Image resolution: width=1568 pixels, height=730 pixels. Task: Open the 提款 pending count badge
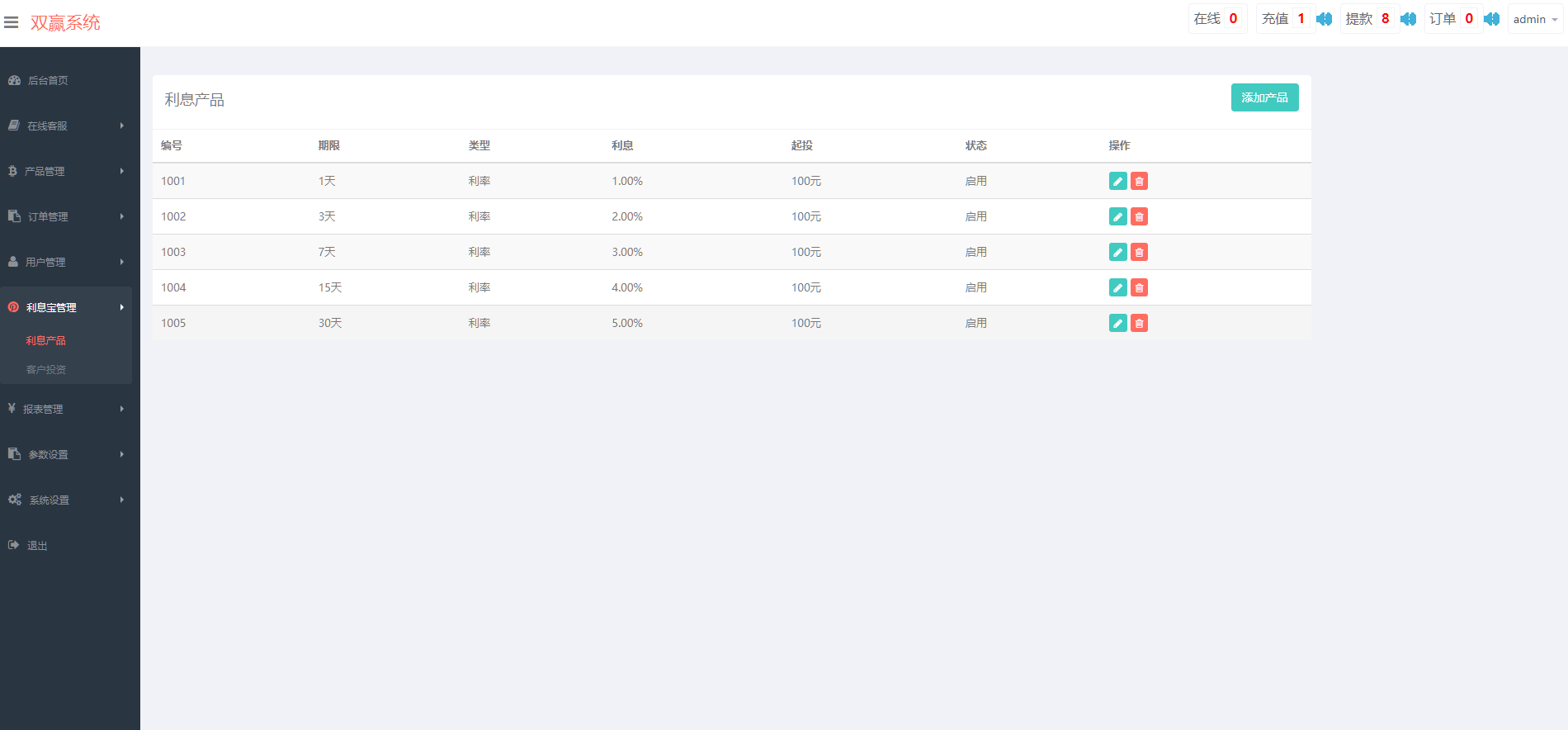coord(1385,19)
